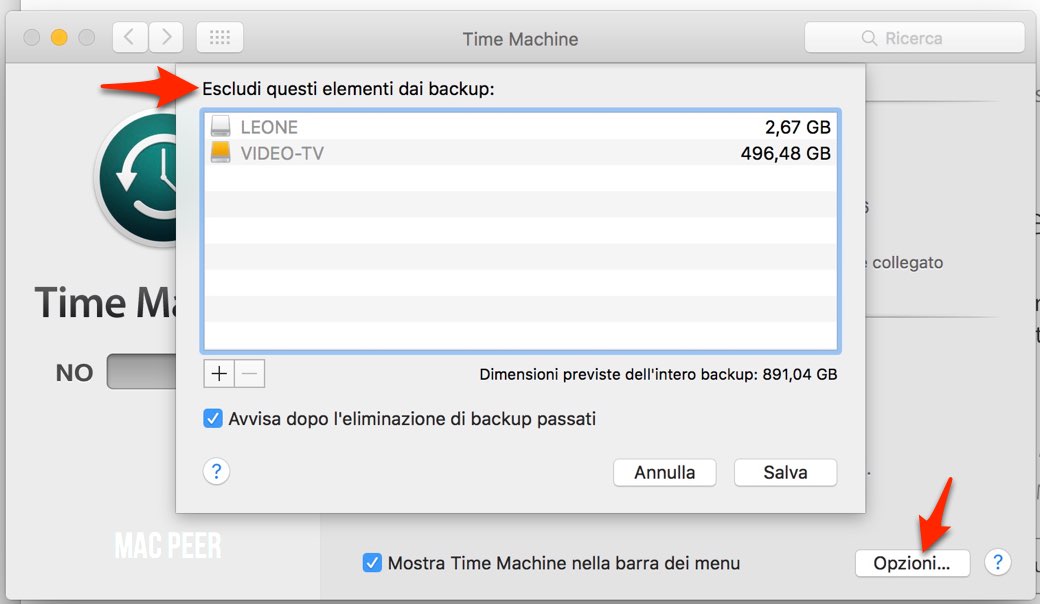1040x604 pixels.
Task: Open the Opzioni... button
Action: click(x=912, y=563)
